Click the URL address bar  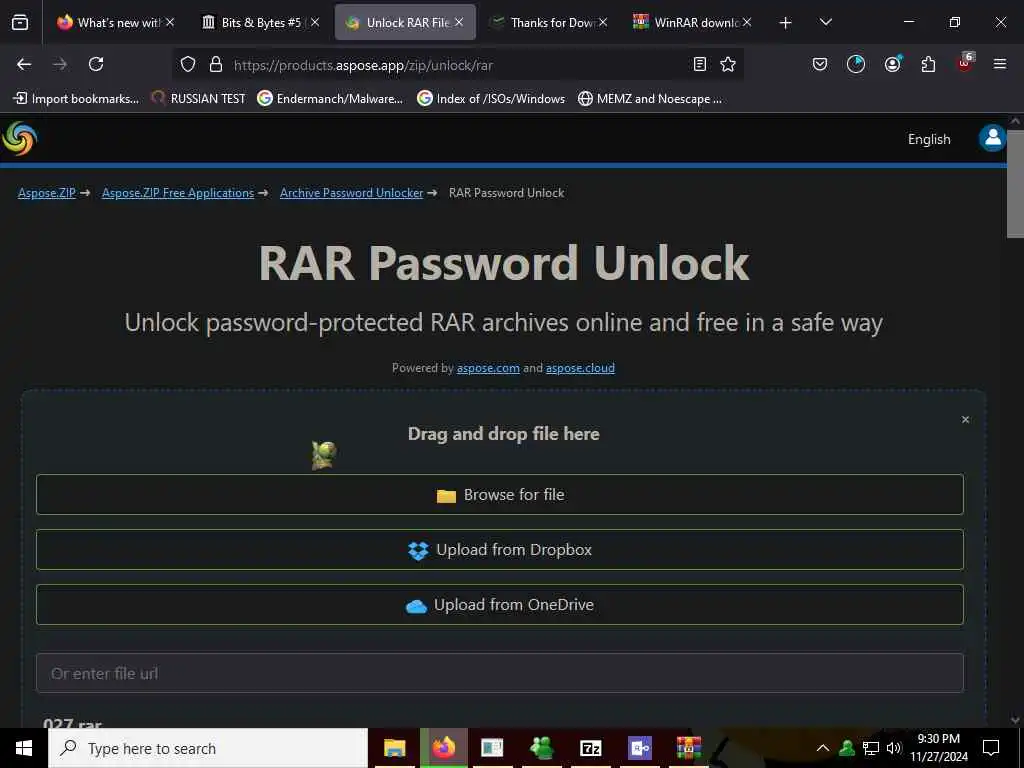click(x=457, y=65)
